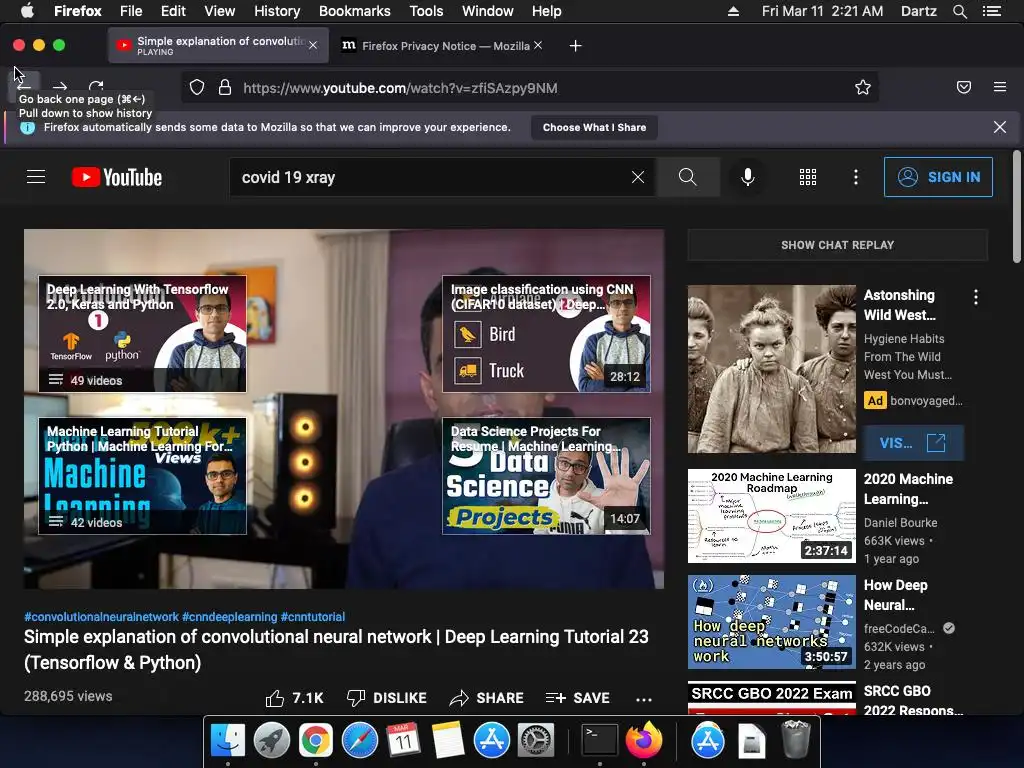Click #cnndeeplearning hashtag link
The image size is (1024, 768).
click(229, 616)
